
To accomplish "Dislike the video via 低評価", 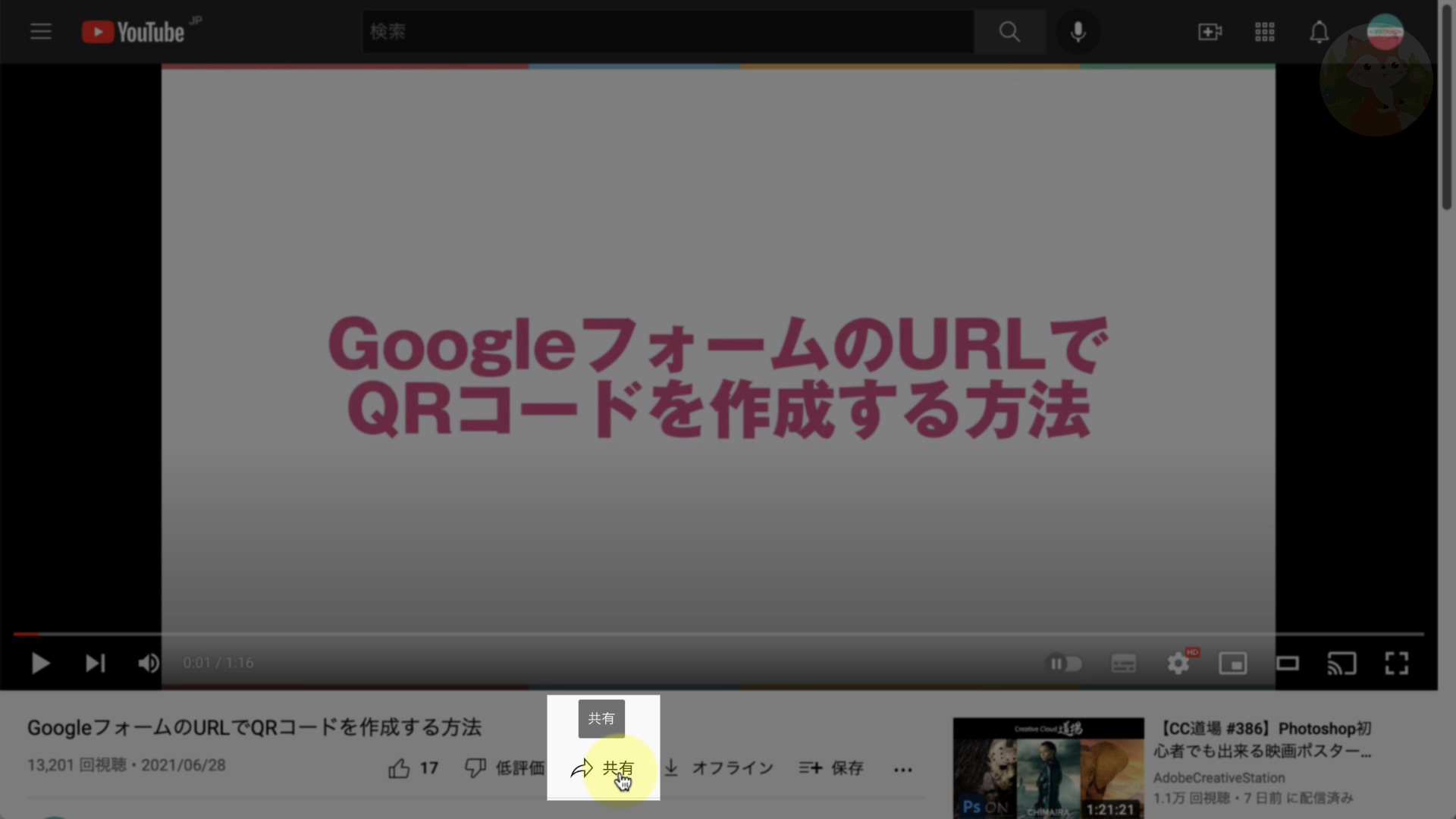I will [x=504, y=768].
